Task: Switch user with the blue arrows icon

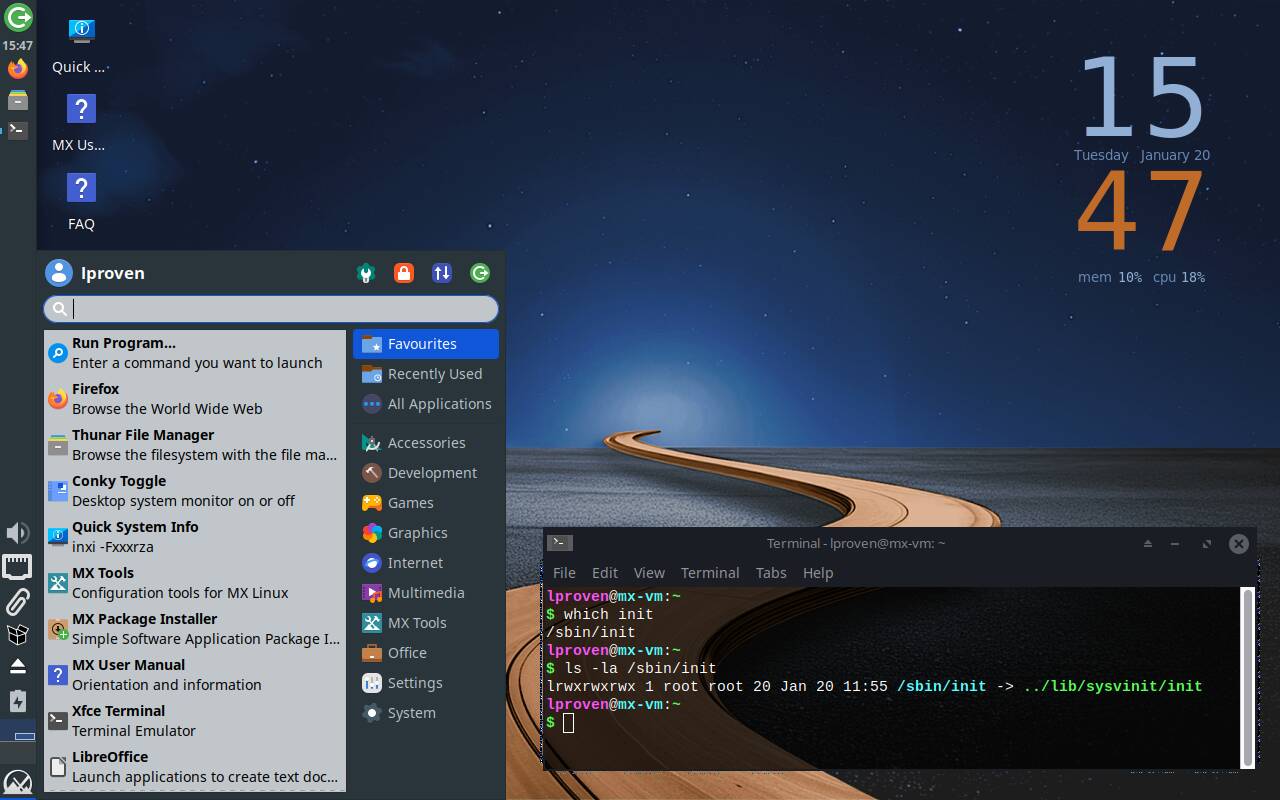Action: 442,272
